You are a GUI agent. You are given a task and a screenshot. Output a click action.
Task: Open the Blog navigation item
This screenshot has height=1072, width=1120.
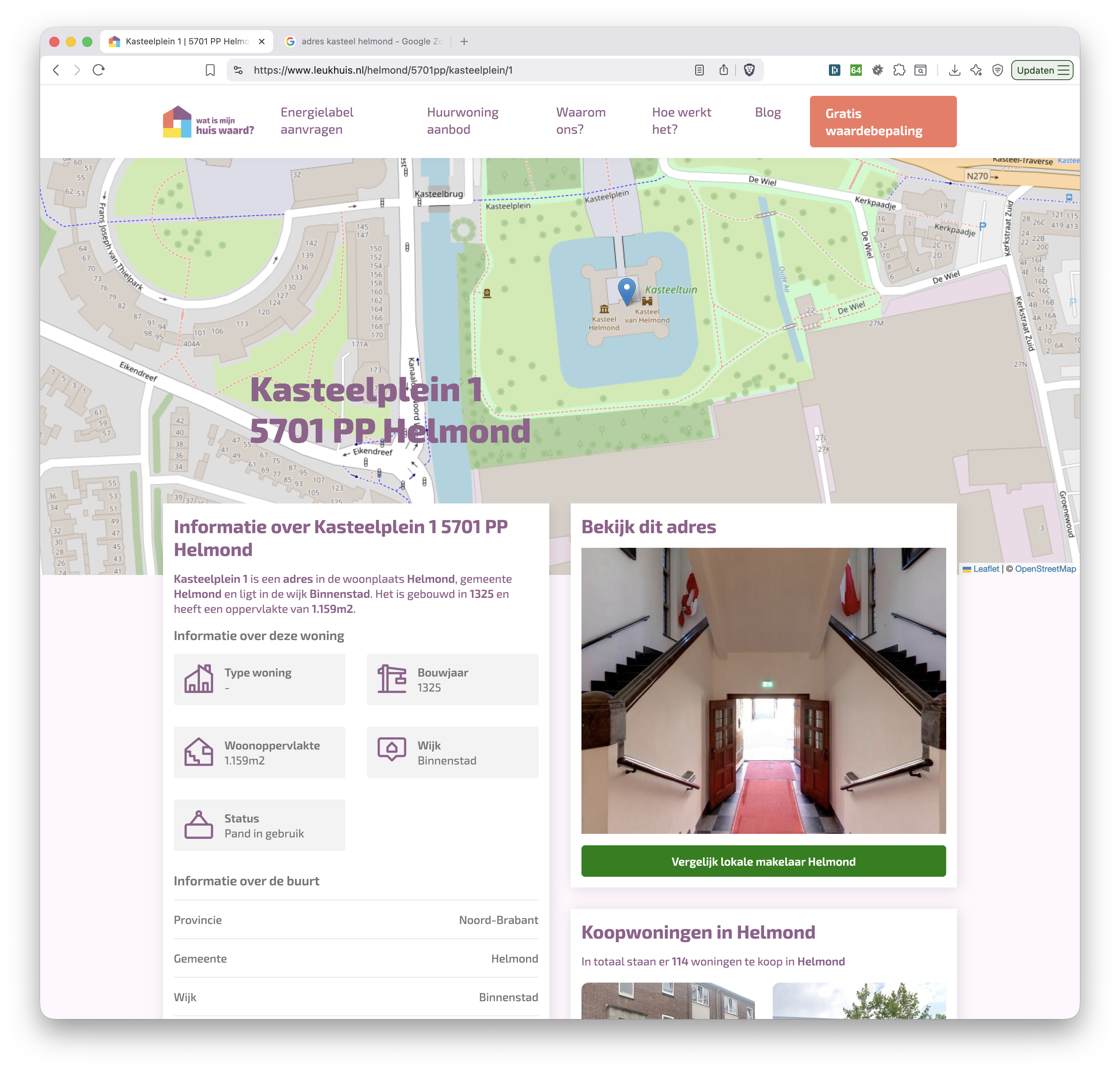tap(768, 113)
